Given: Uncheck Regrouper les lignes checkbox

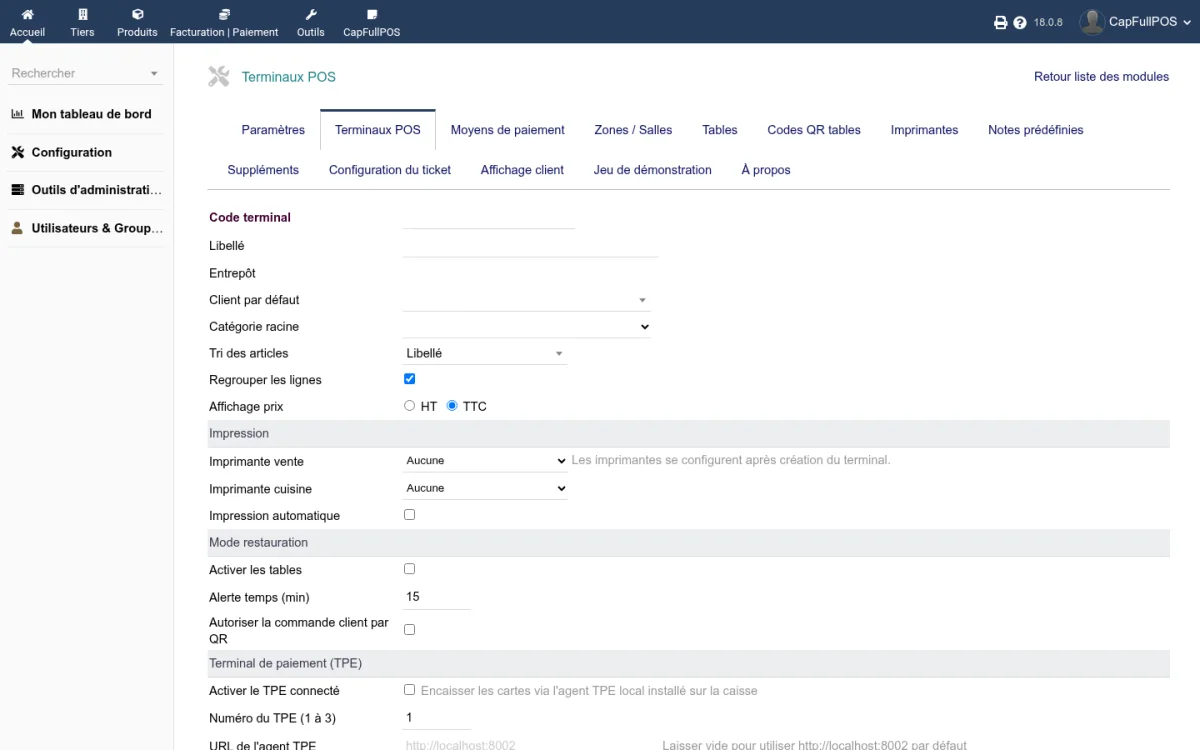Looking at the screenshot, I should [x=409, y=379].
